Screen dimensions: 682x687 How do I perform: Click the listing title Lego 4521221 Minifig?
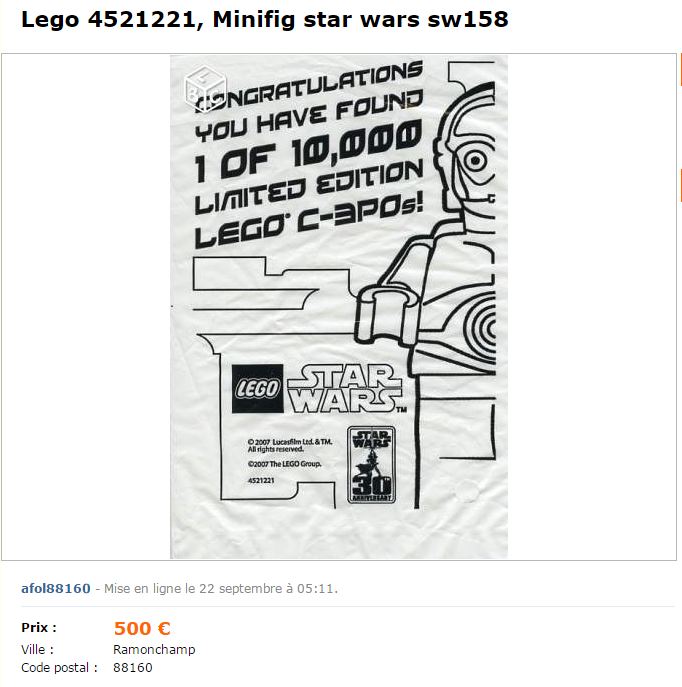click(265, 20)
